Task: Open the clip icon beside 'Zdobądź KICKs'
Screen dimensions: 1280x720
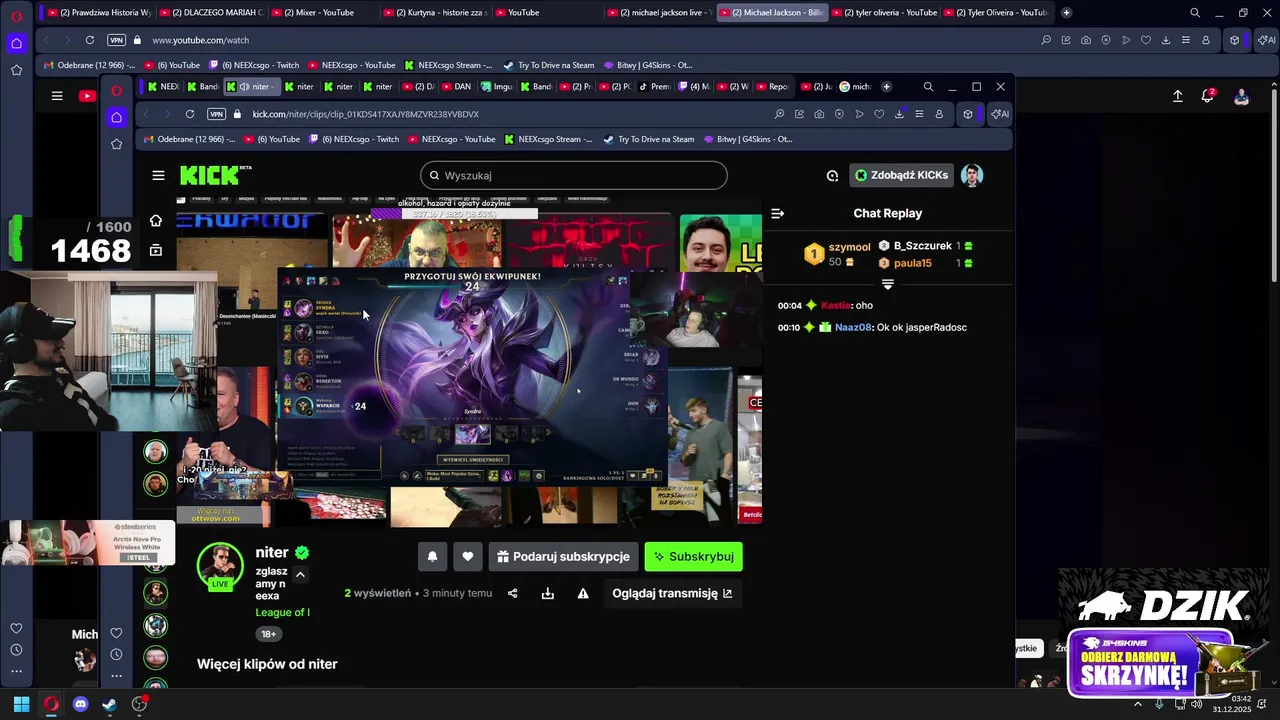Action: pos(832,175)
